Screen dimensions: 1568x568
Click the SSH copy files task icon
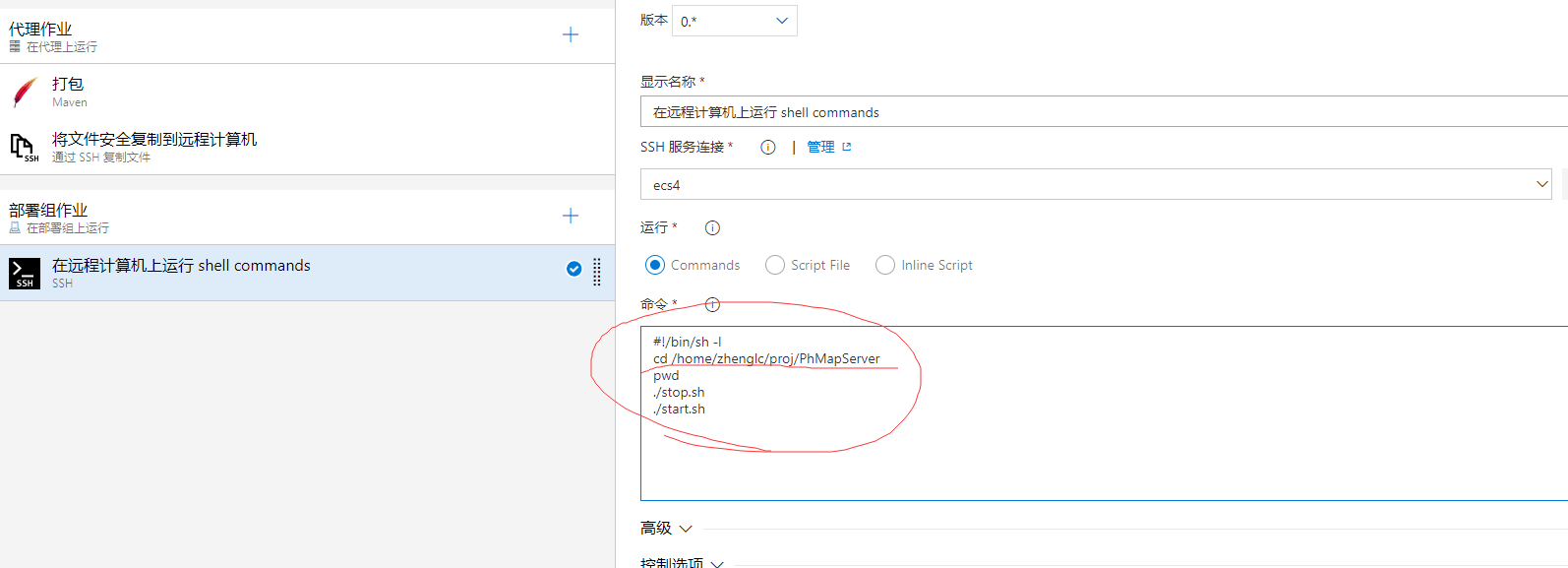pos(25,148)
